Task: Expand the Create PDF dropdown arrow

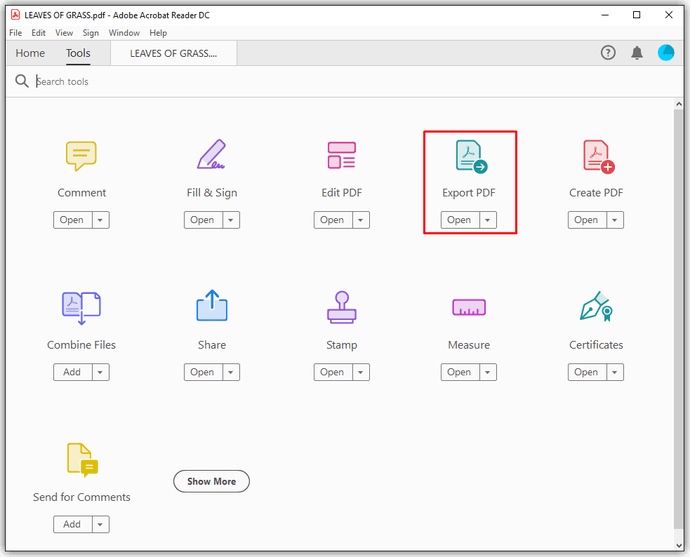Action: (x=615, y=220)
